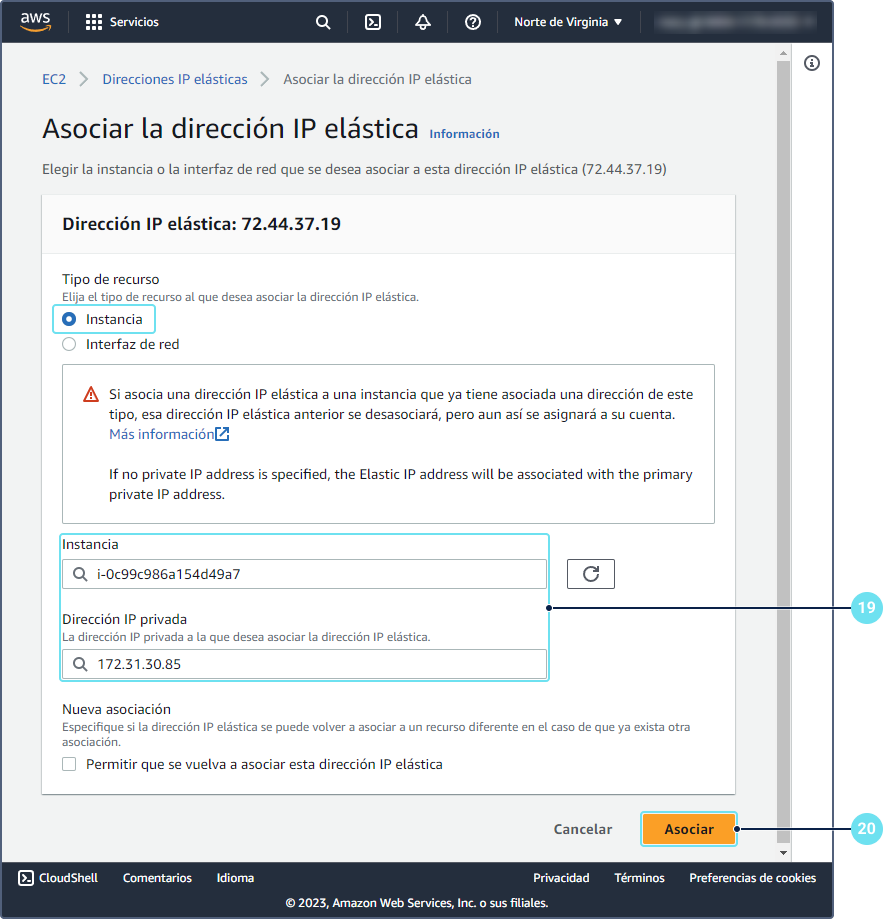Click the AWS logo home icon
Screen dimensions: 883x919
(x=36, y=22)
